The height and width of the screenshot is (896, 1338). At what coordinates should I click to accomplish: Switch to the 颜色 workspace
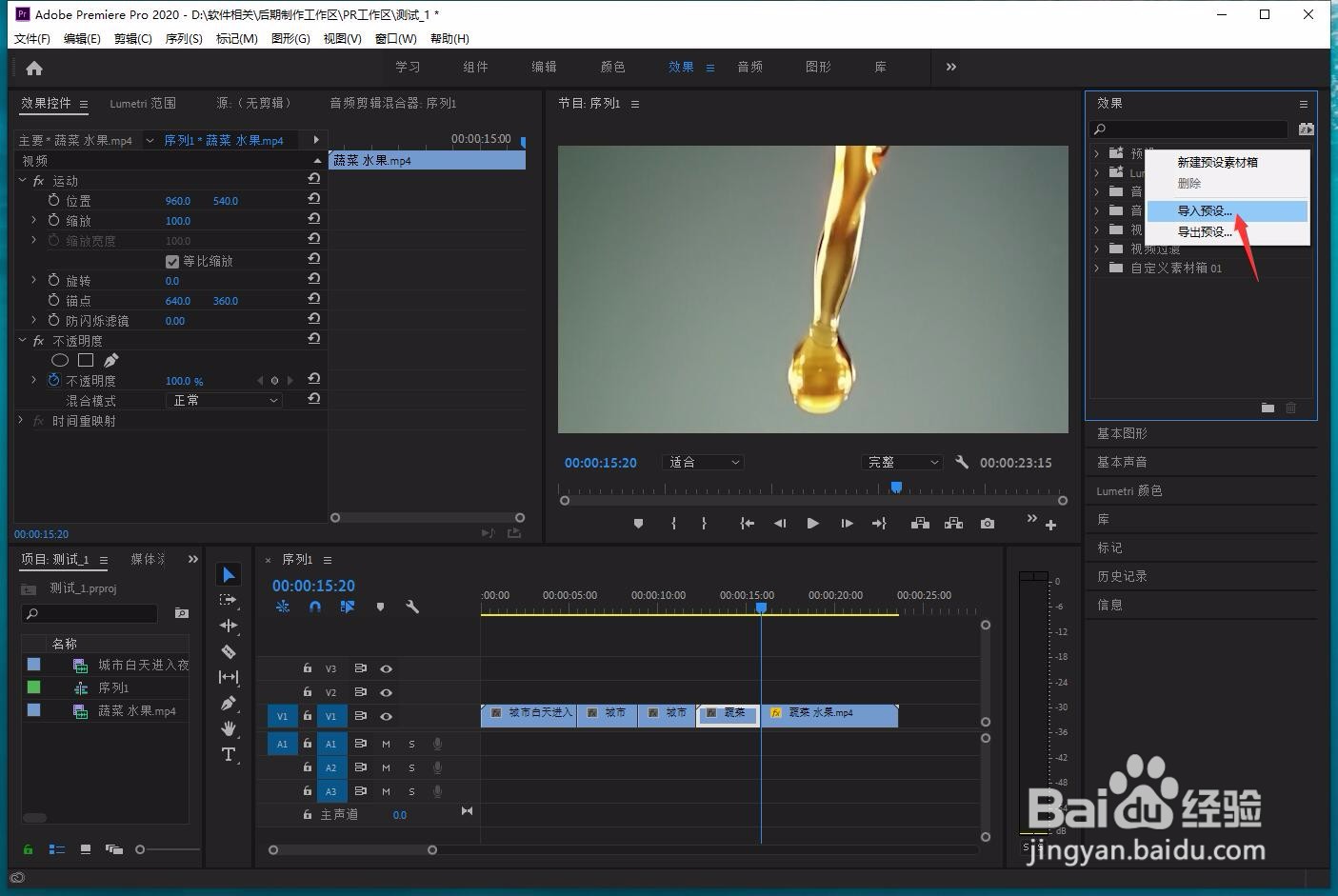612,67
